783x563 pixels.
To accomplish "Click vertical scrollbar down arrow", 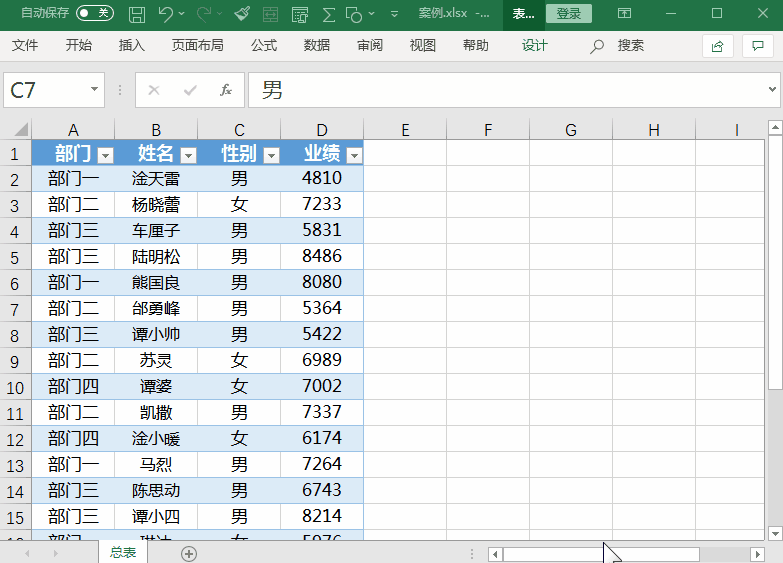I will pos(775,534).
